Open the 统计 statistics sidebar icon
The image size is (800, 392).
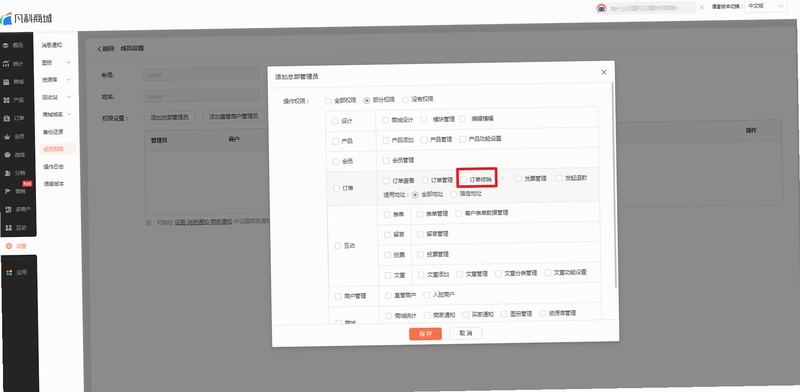tap(6, 64)
